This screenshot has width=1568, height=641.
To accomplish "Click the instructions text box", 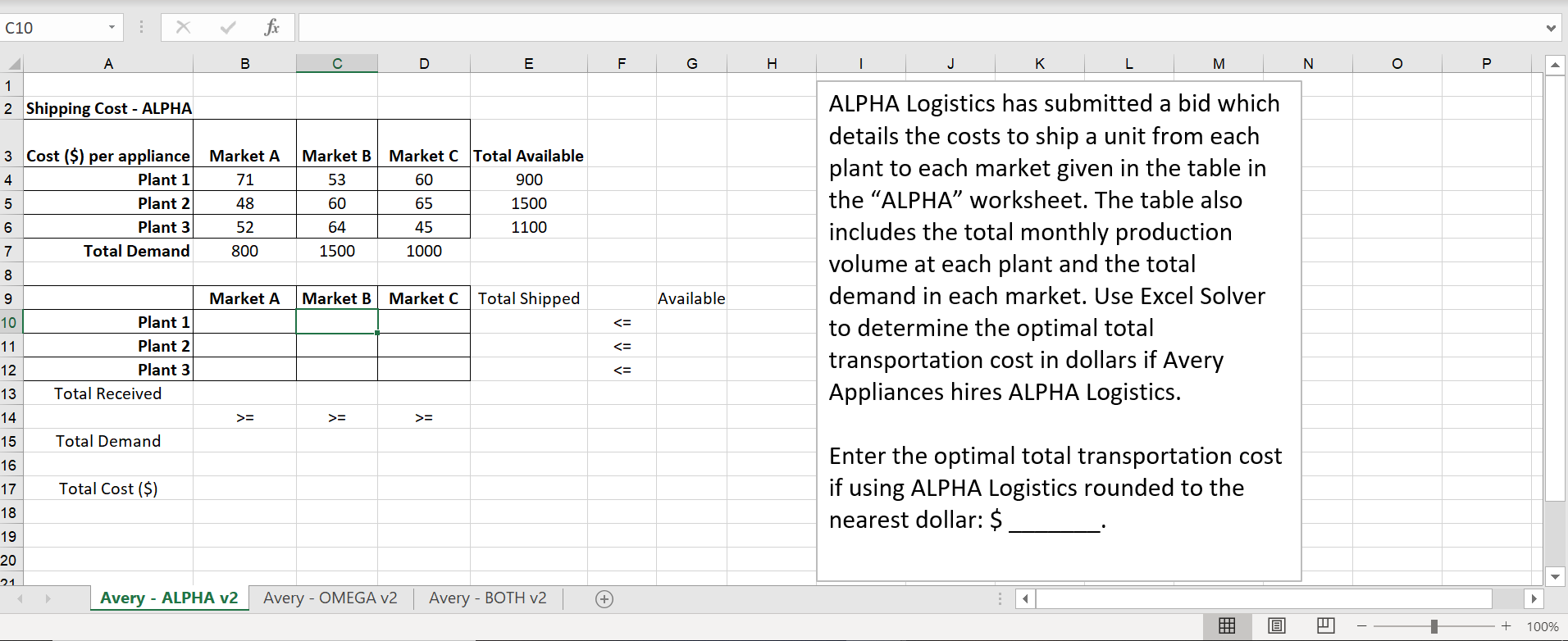I will [x=1059, y=331].
